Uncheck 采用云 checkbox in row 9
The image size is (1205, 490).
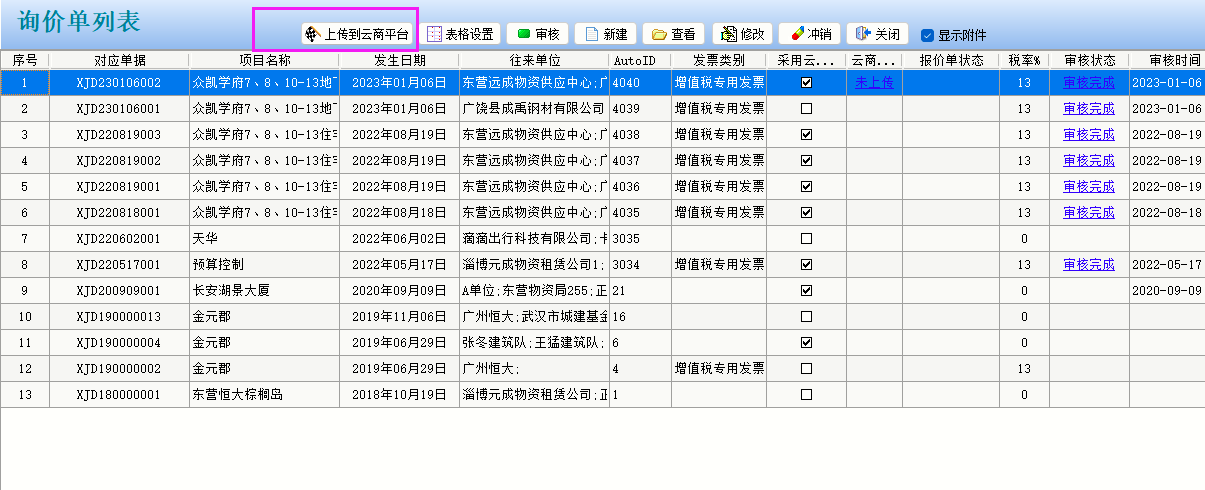pyautogui.click(x=806, y=291)
